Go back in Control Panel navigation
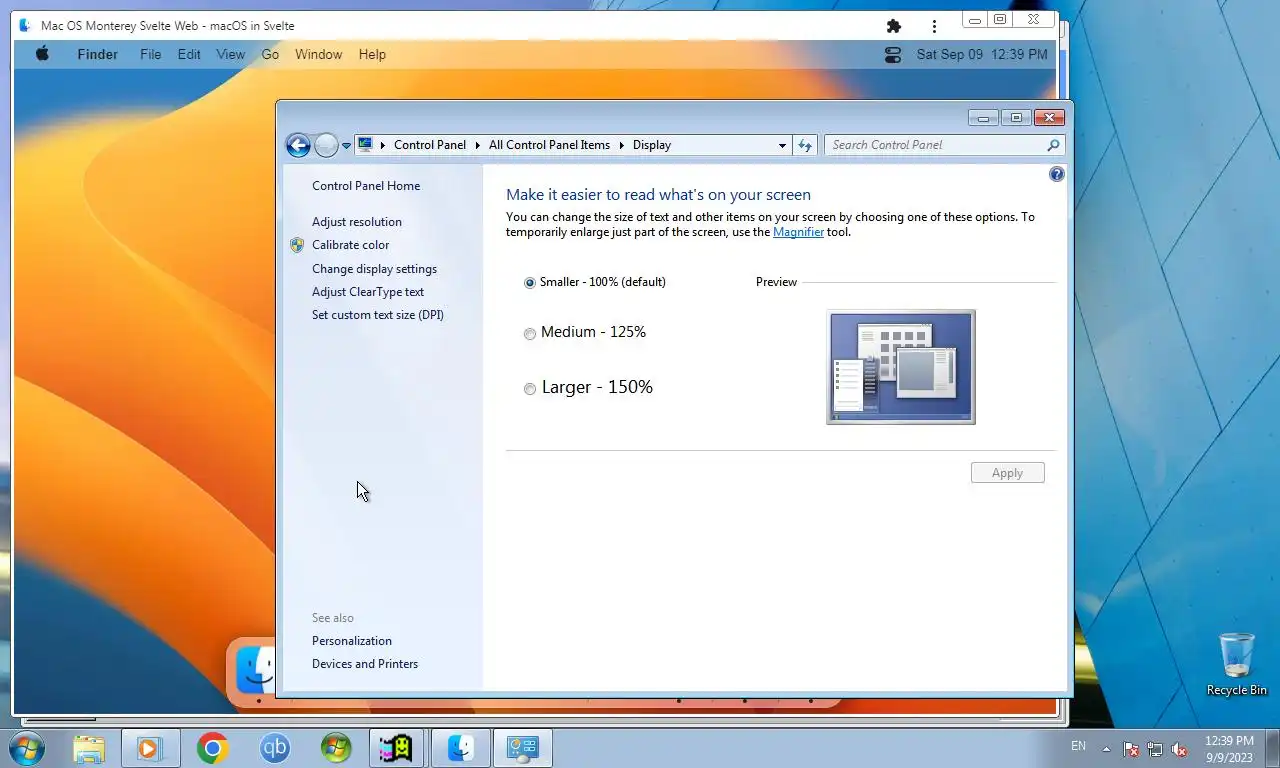 pos(298,145)
